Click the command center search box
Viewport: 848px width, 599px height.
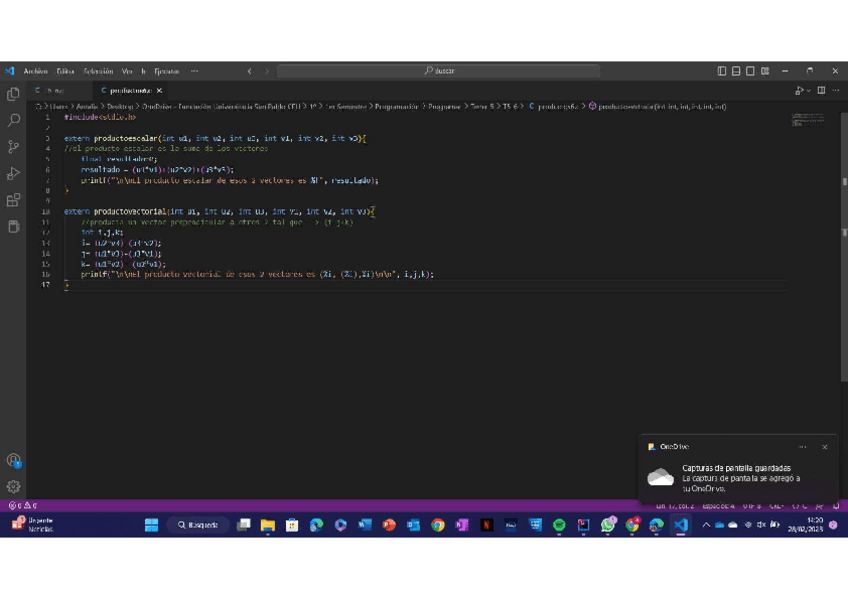[x=438, y=71]
